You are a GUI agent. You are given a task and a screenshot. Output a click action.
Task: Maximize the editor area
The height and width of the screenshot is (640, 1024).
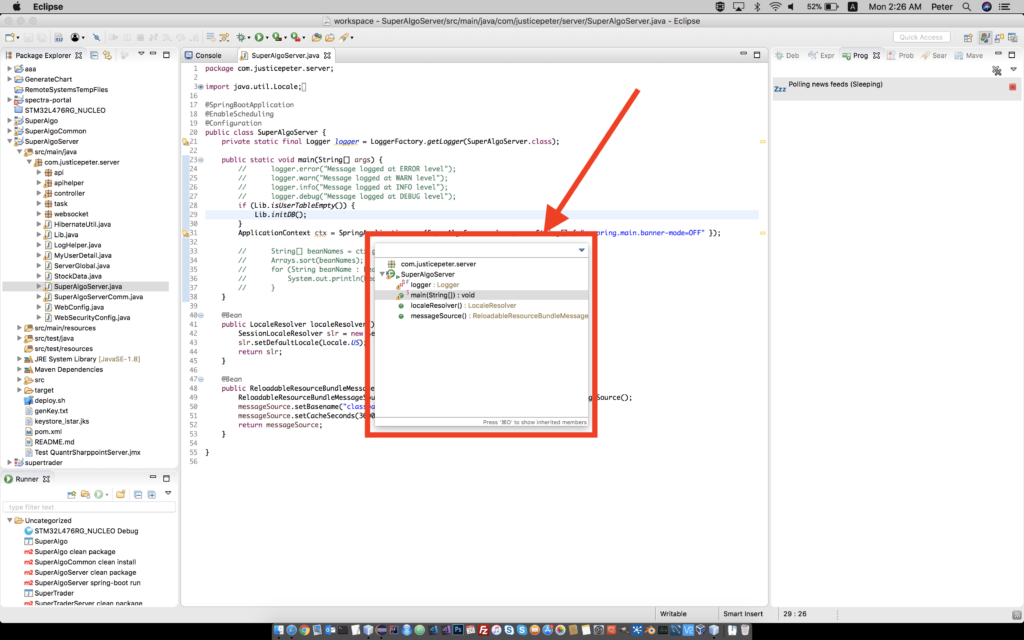coord(757,55)
